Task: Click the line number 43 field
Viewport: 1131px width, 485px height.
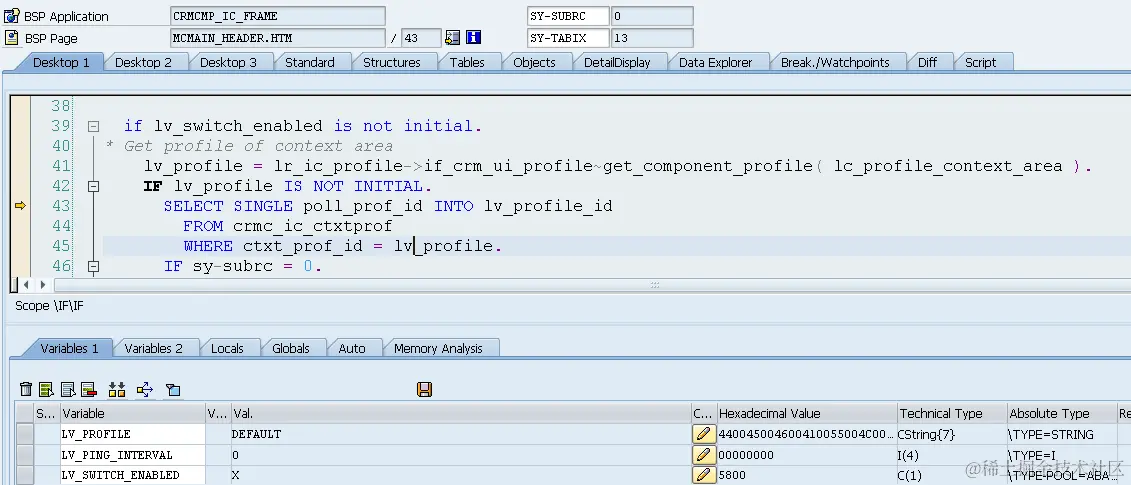Action: pos(421,38)
